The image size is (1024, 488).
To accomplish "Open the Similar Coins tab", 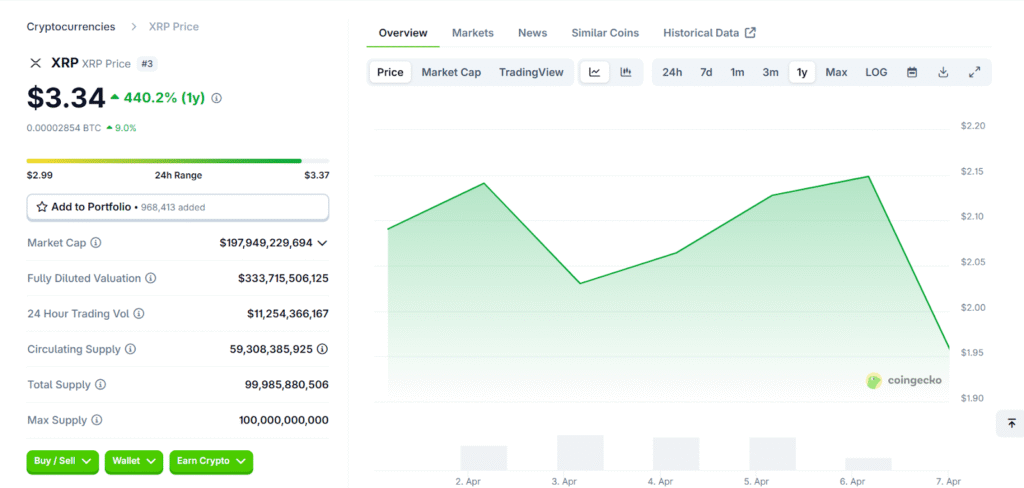I will point(605,33).
